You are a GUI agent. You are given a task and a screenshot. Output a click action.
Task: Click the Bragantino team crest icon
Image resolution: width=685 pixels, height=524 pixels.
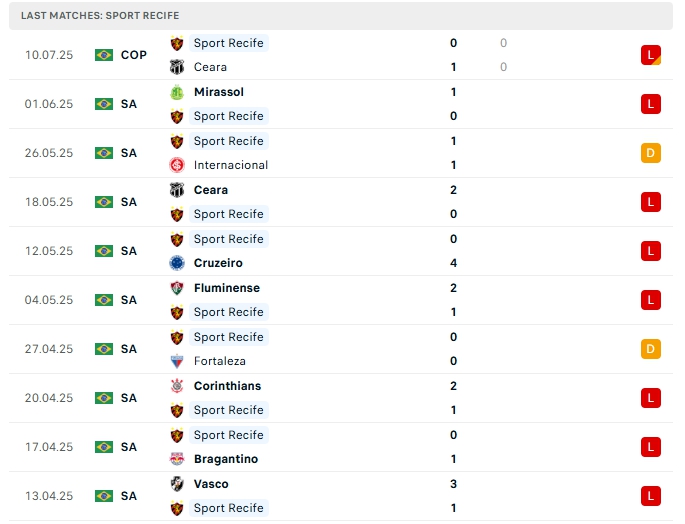point(177,459)
